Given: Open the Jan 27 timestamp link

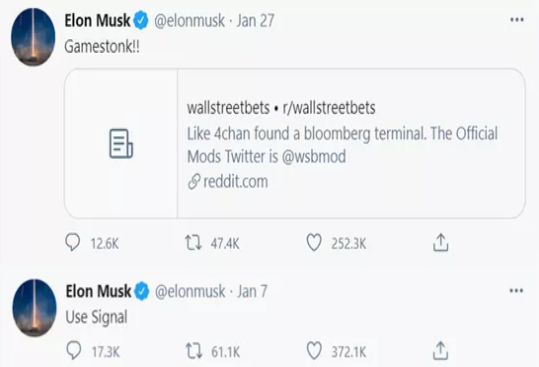Looking at the screenshot, I should [x=255, y=21].
